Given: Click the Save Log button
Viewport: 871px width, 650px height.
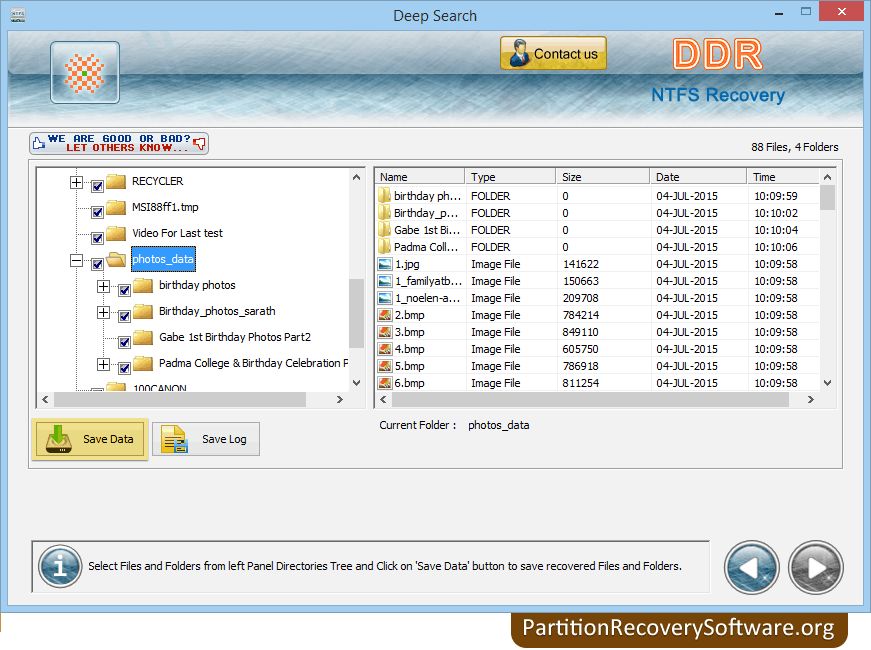Looking at the screenshot, I should [206, 439].
